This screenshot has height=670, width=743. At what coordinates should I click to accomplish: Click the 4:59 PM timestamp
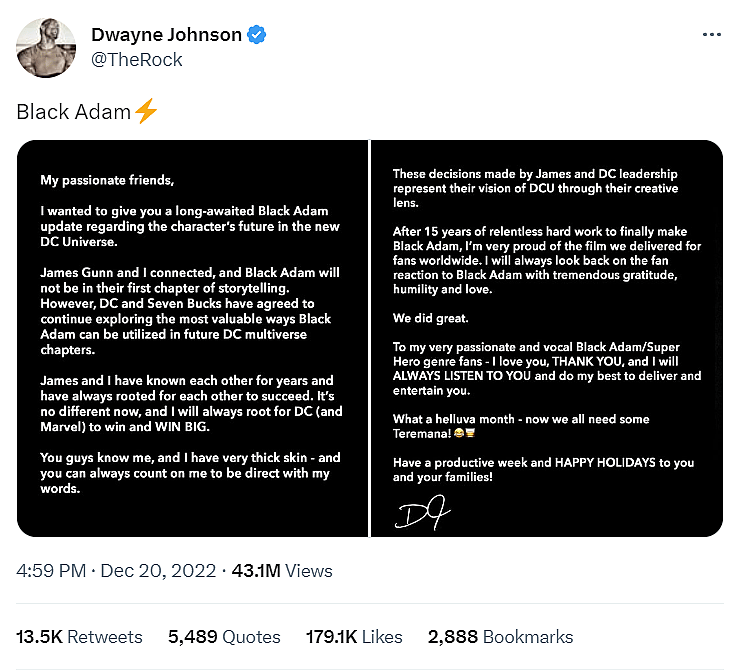50,571
